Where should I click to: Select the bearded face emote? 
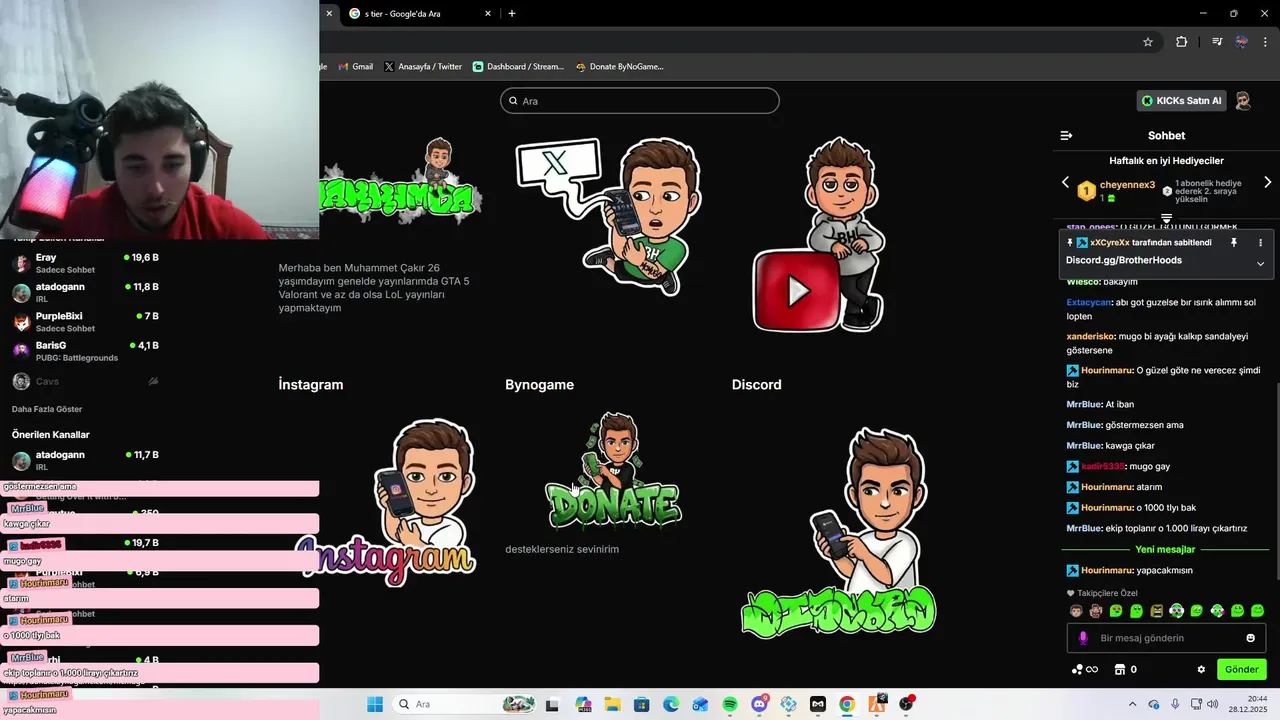coord(1096,611)
